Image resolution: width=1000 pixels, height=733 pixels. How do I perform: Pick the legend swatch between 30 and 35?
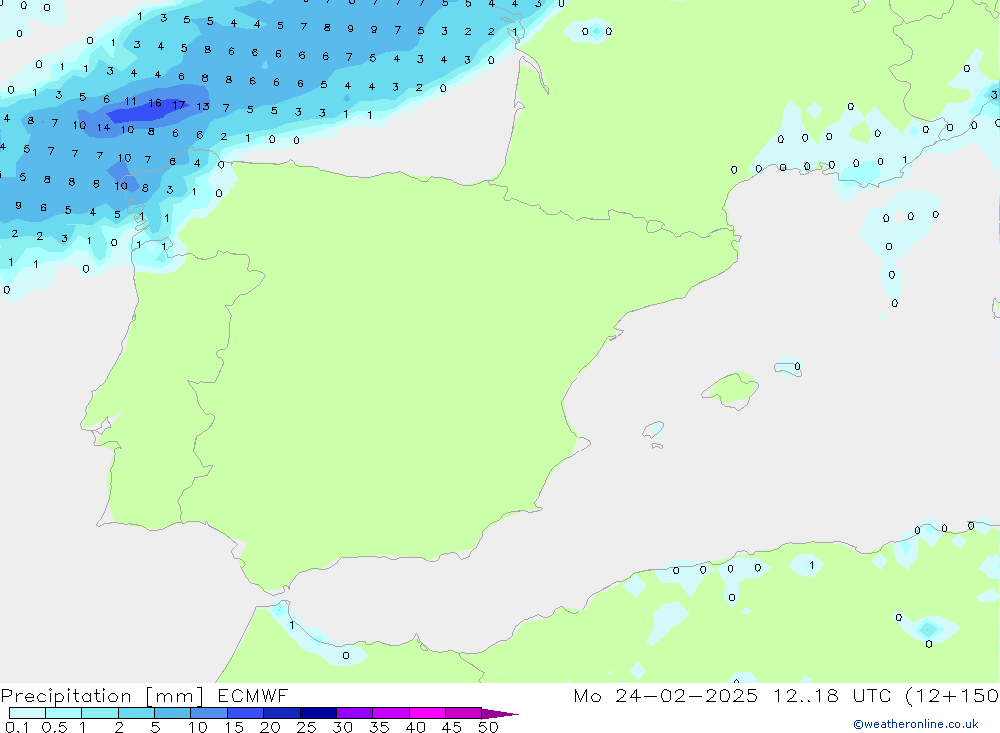(354, 713)
